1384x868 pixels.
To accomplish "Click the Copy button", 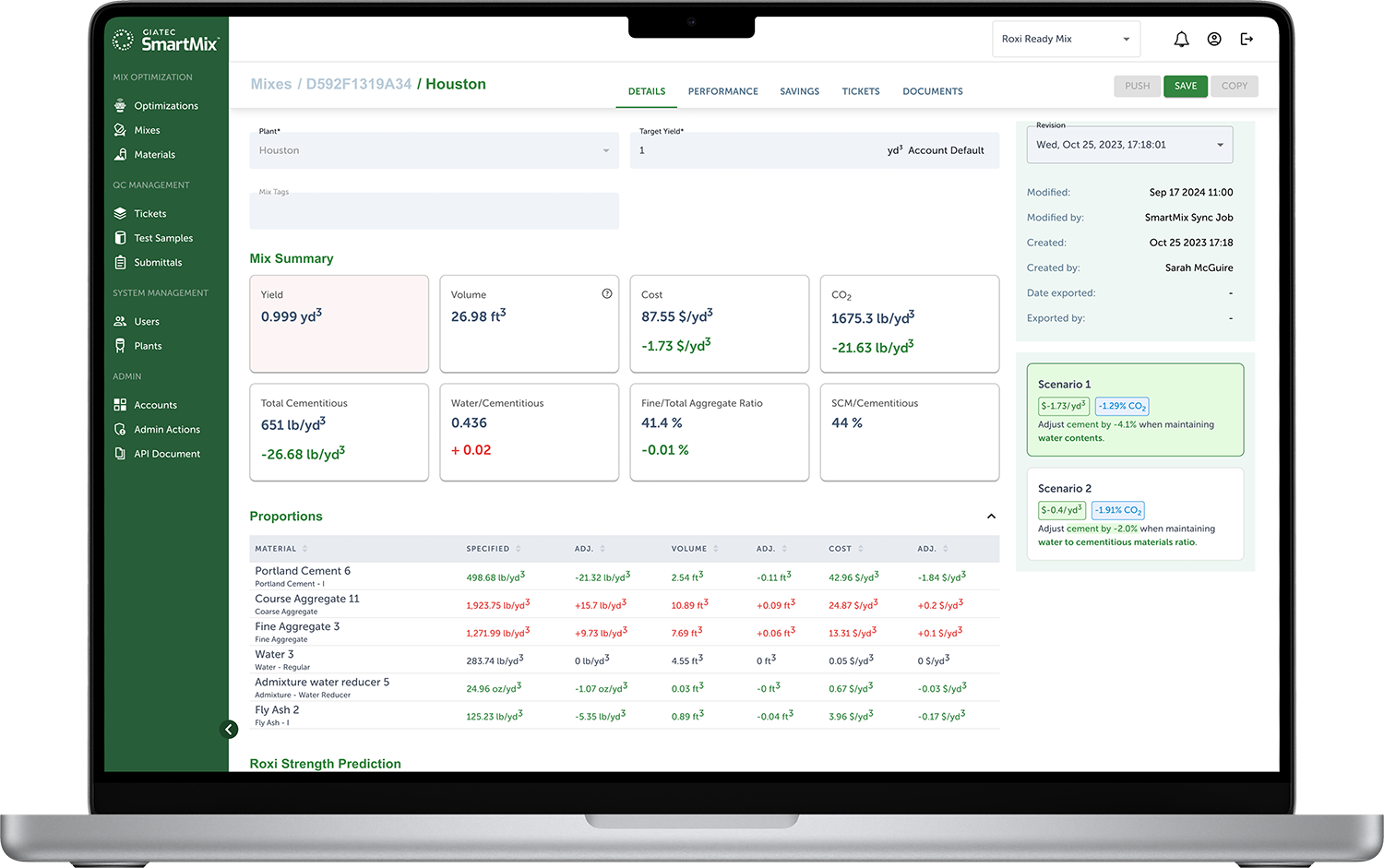I will [1235, 86].
